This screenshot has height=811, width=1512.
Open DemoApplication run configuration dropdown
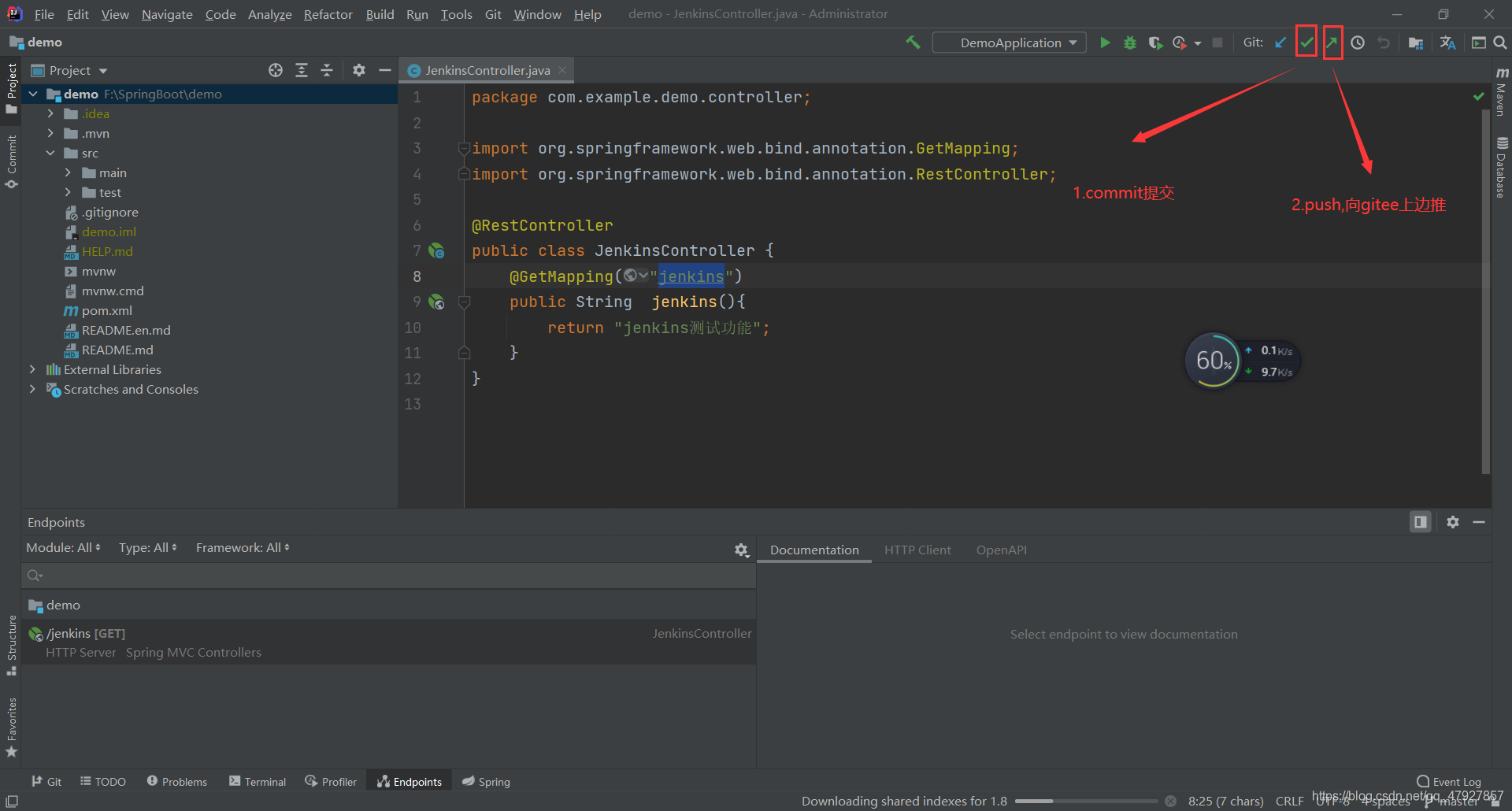pyautogui.click(x=1010, y=43)
